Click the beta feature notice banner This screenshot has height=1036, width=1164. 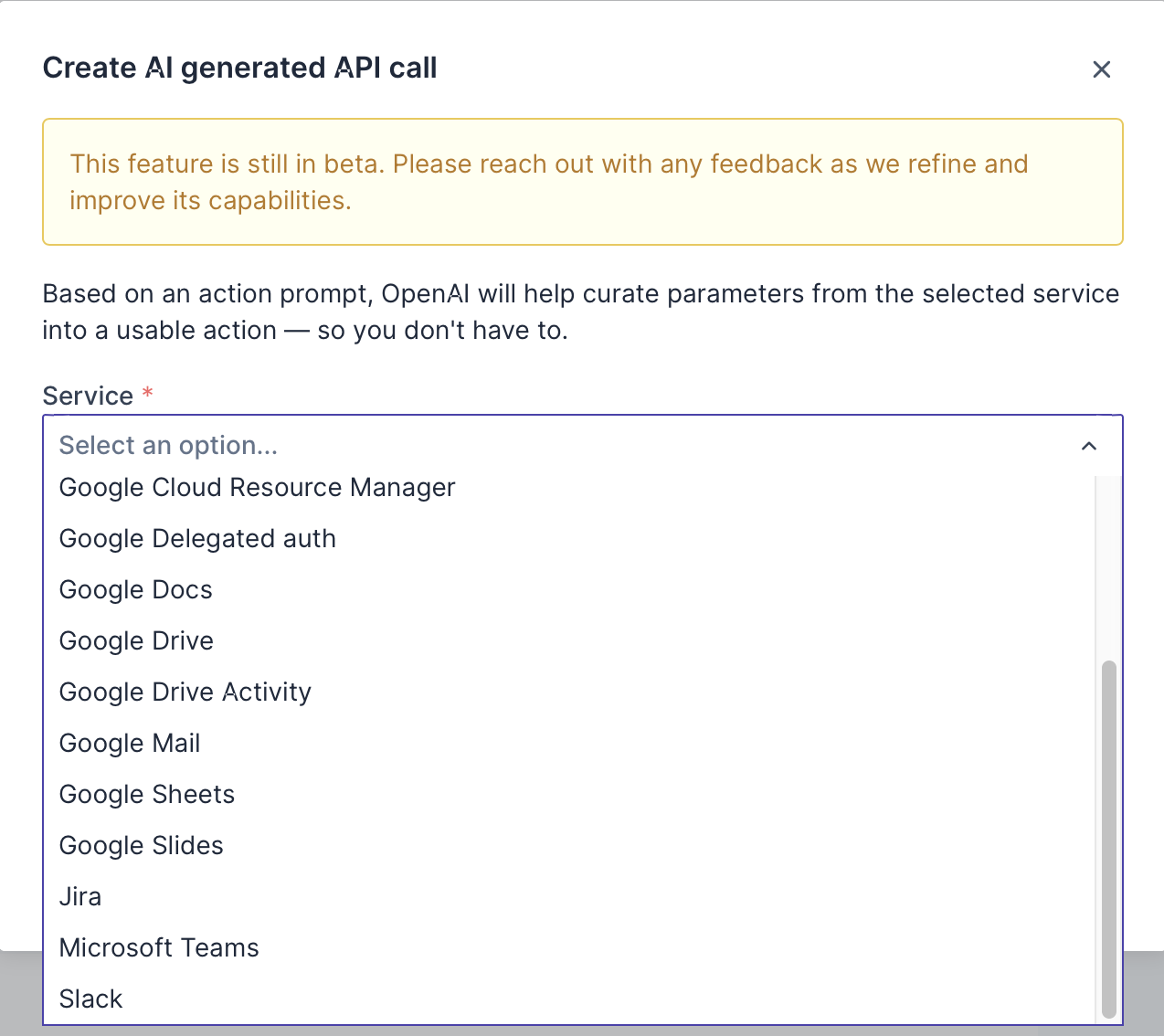pyautogui.click(x=582, y=182)
